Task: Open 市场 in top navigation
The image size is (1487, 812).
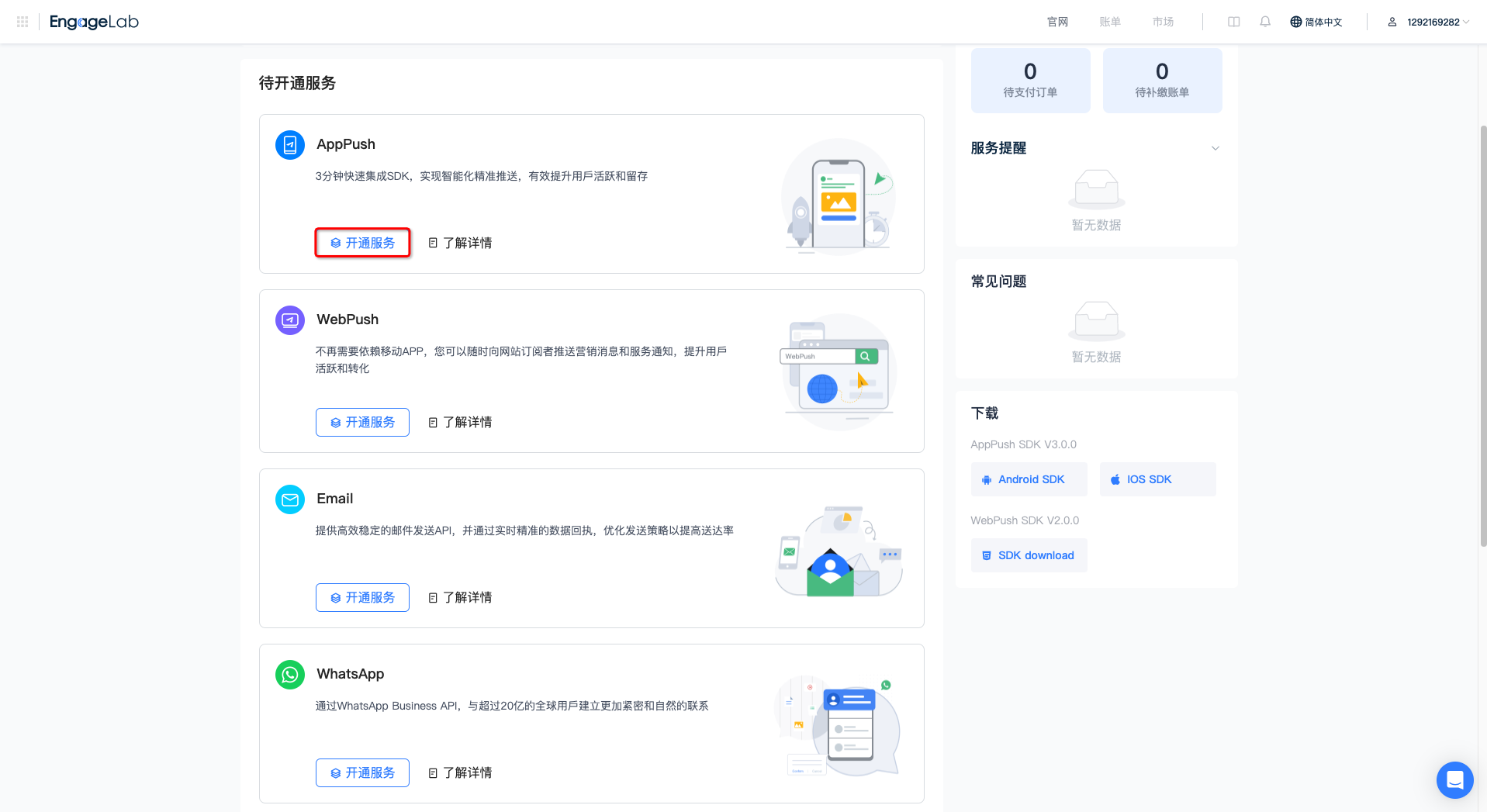Action: pos(1163,22)
